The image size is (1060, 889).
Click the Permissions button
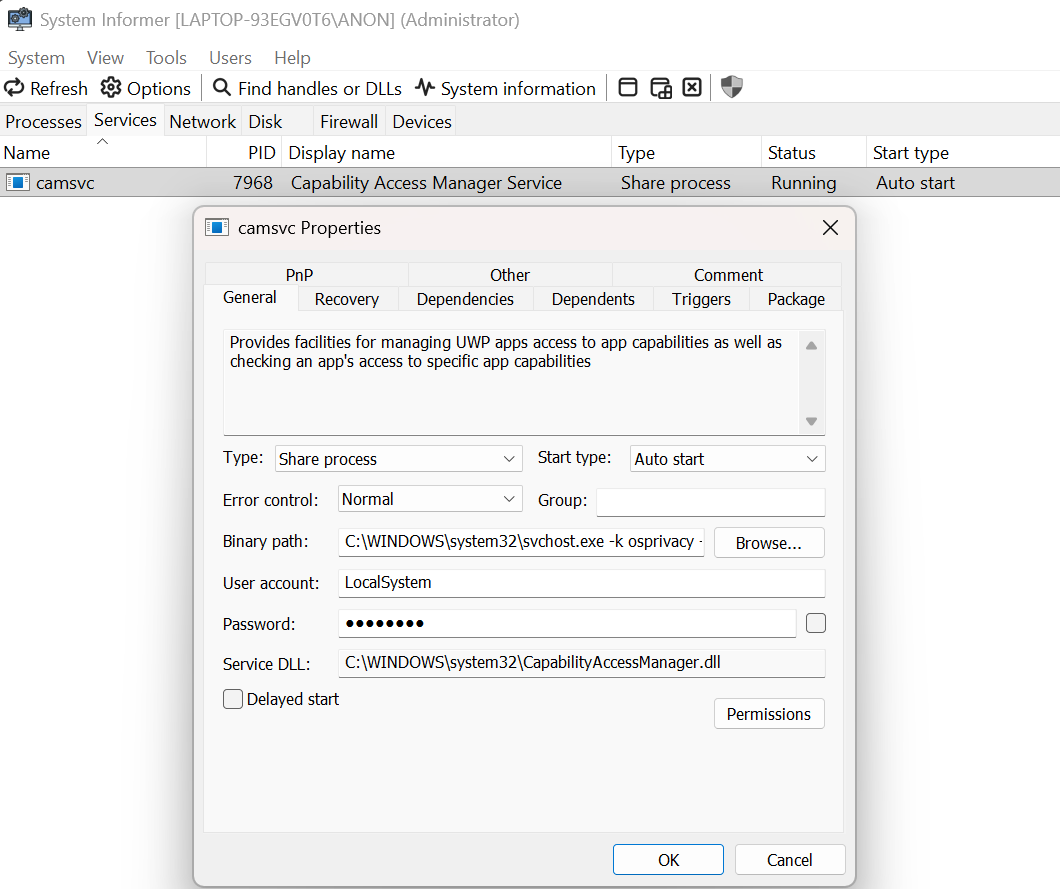tap(768, 714)
